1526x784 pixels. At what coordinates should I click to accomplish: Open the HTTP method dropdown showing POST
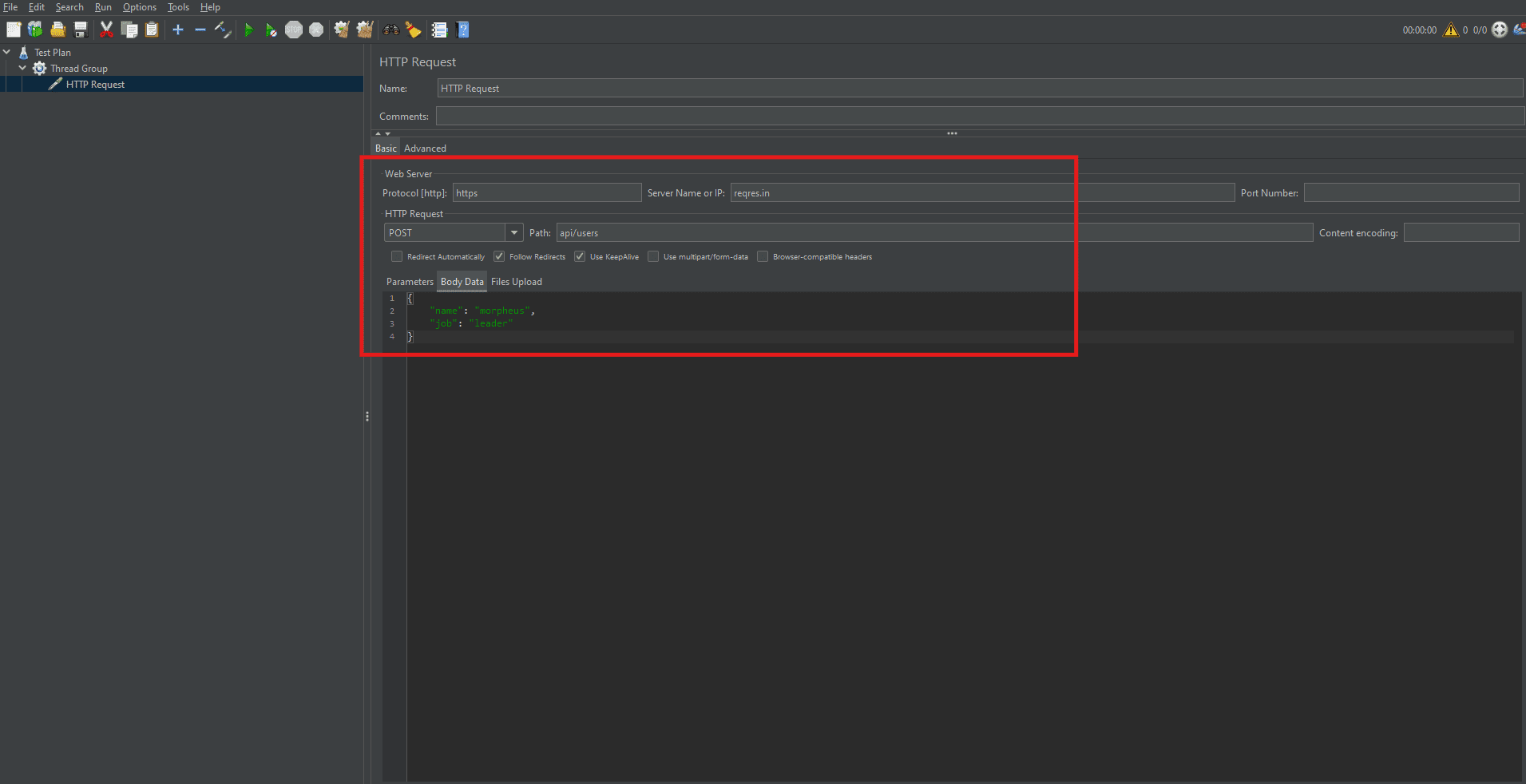point(513,232)
